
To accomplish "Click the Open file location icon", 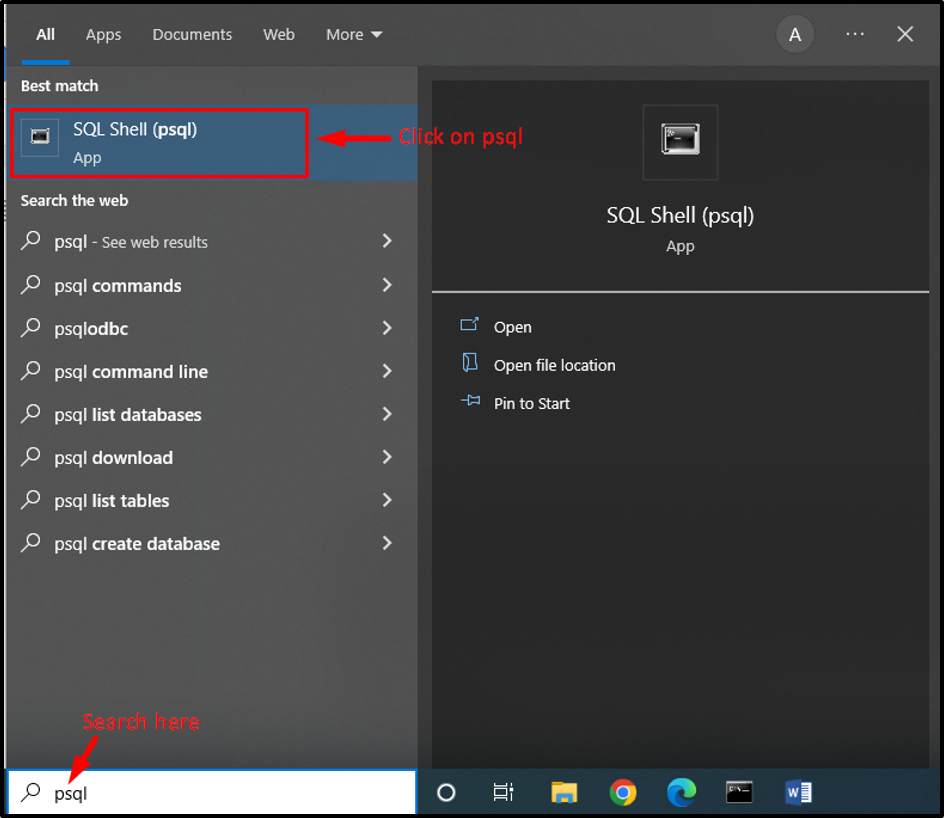I will point(470,365).
